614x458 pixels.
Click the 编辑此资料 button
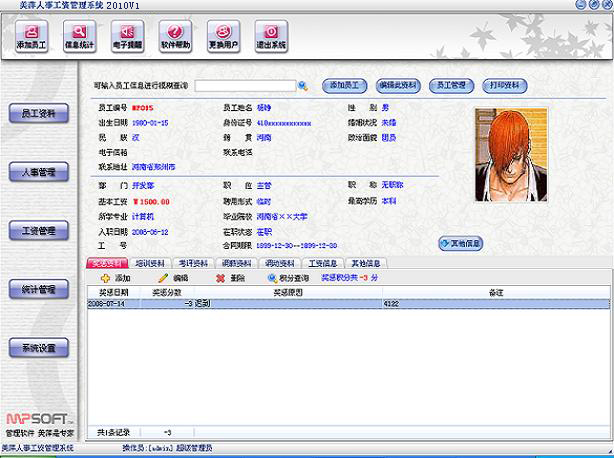tap(398, 86)
